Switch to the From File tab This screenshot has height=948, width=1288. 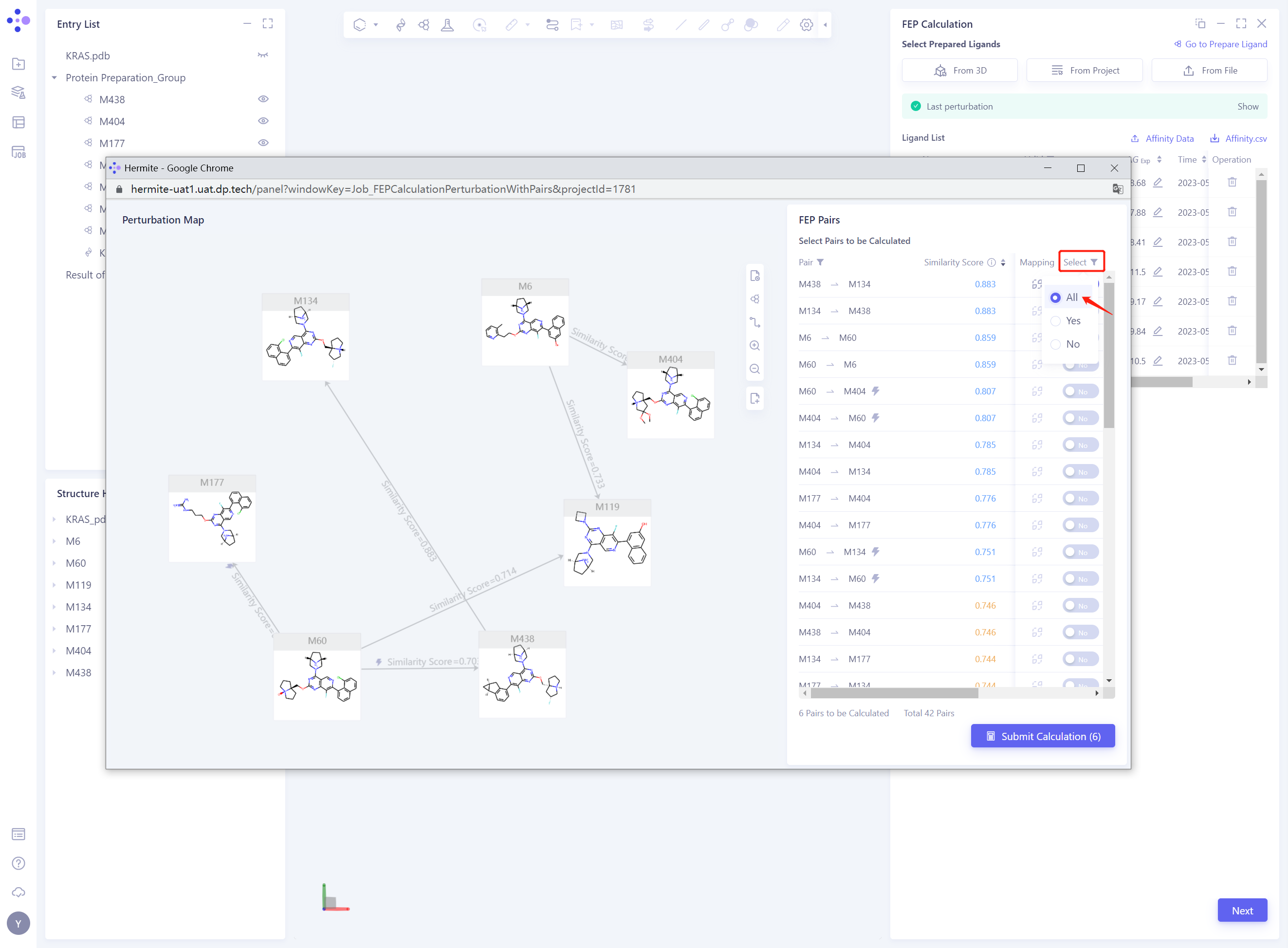(1209, 70)
